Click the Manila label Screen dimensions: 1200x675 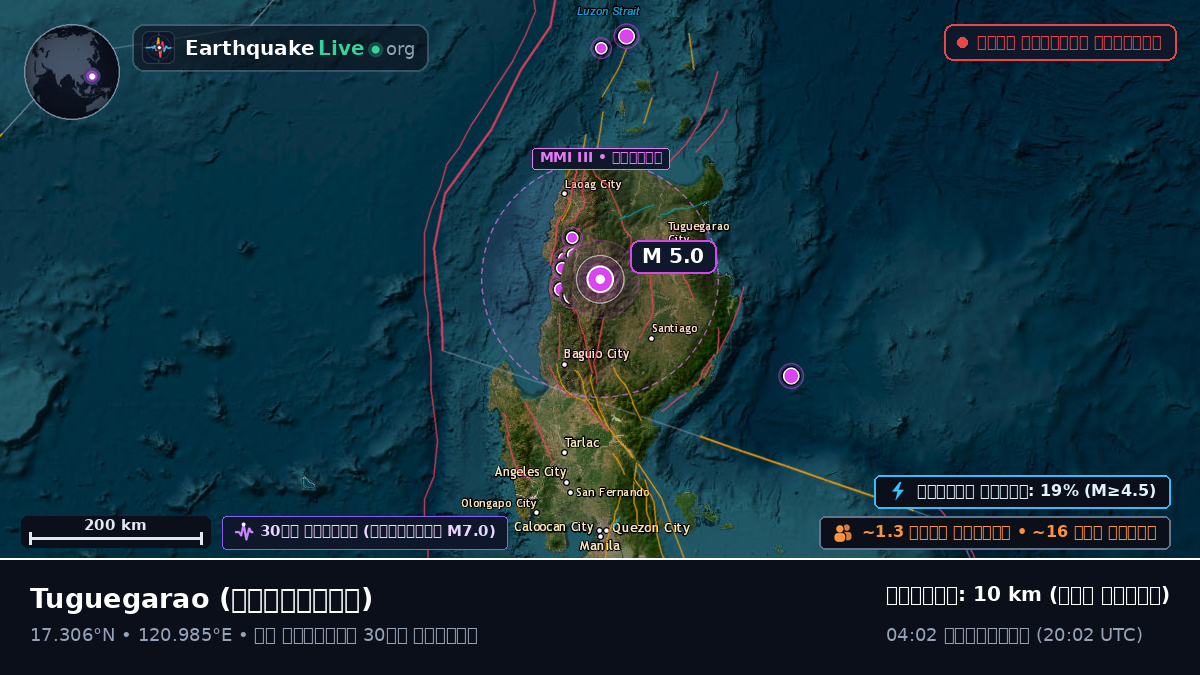600,546
